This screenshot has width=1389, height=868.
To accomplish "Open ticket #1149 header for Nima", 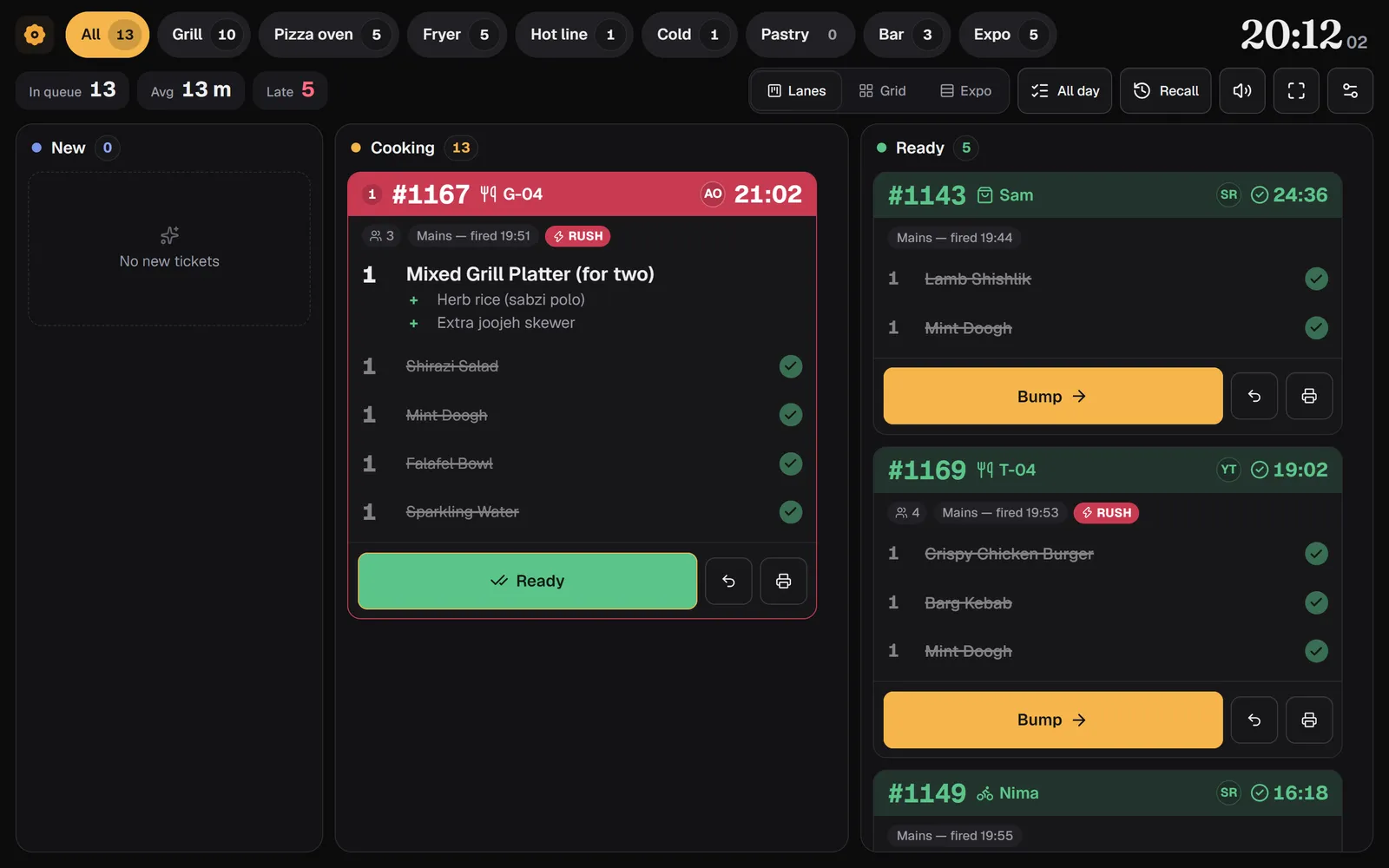I will 1108,792.
